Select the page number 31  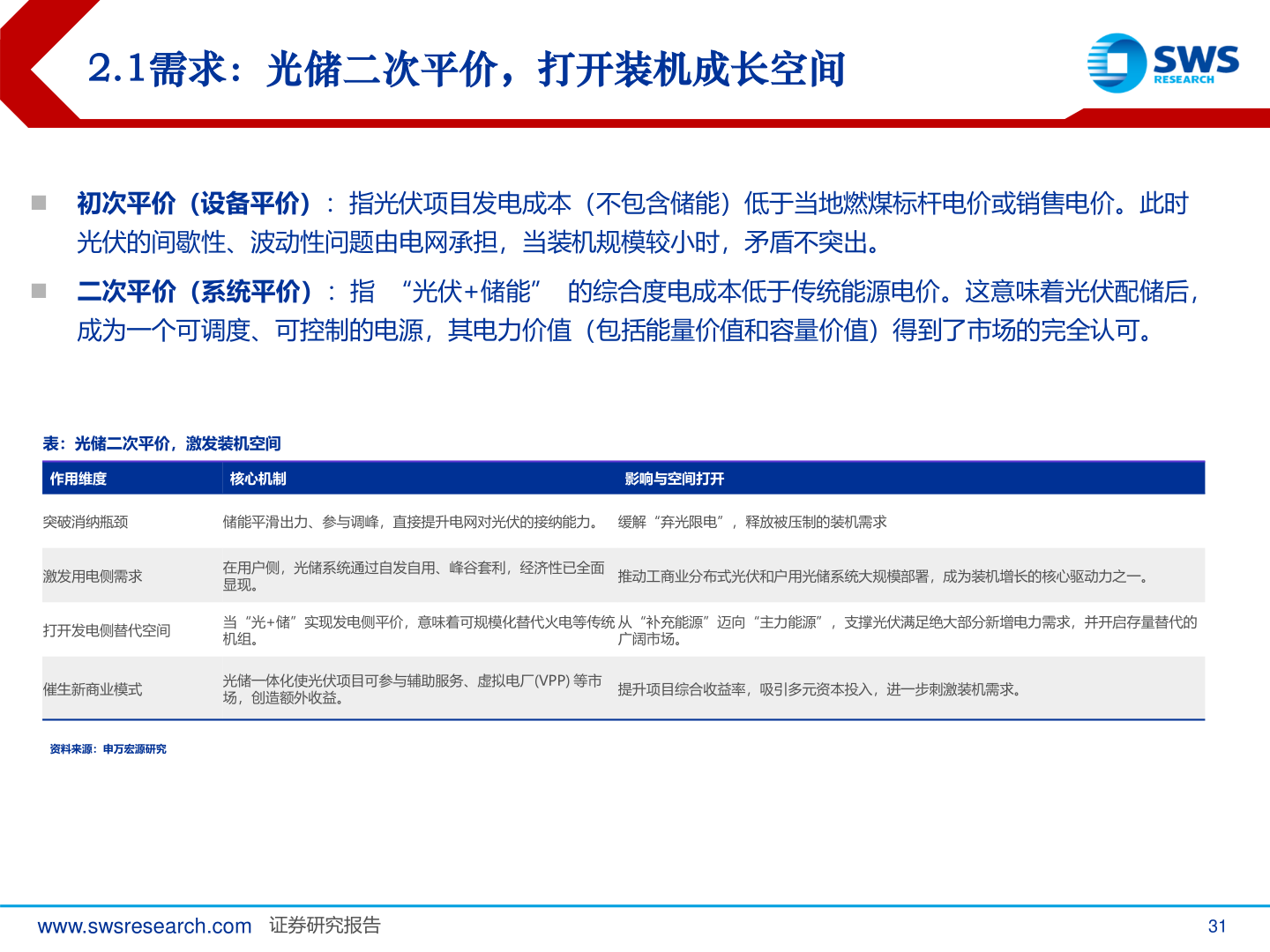[1218, 925]
